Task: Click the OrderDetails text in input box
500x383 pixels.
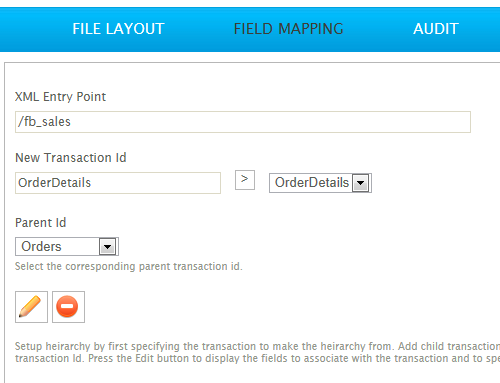Action: coord(54,183)
